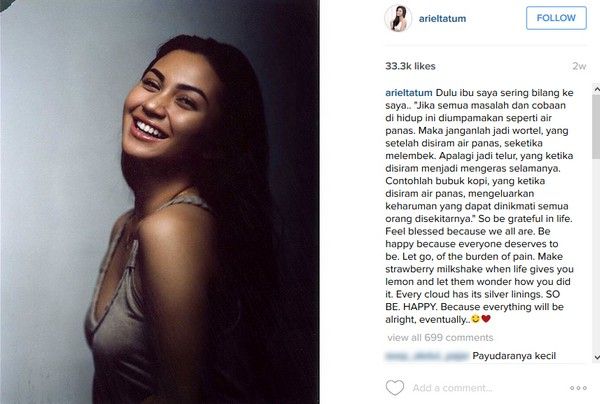Expand view all 699 comments
The width and height of the screenshot is (600, 404).
click(x=440, y=337)
